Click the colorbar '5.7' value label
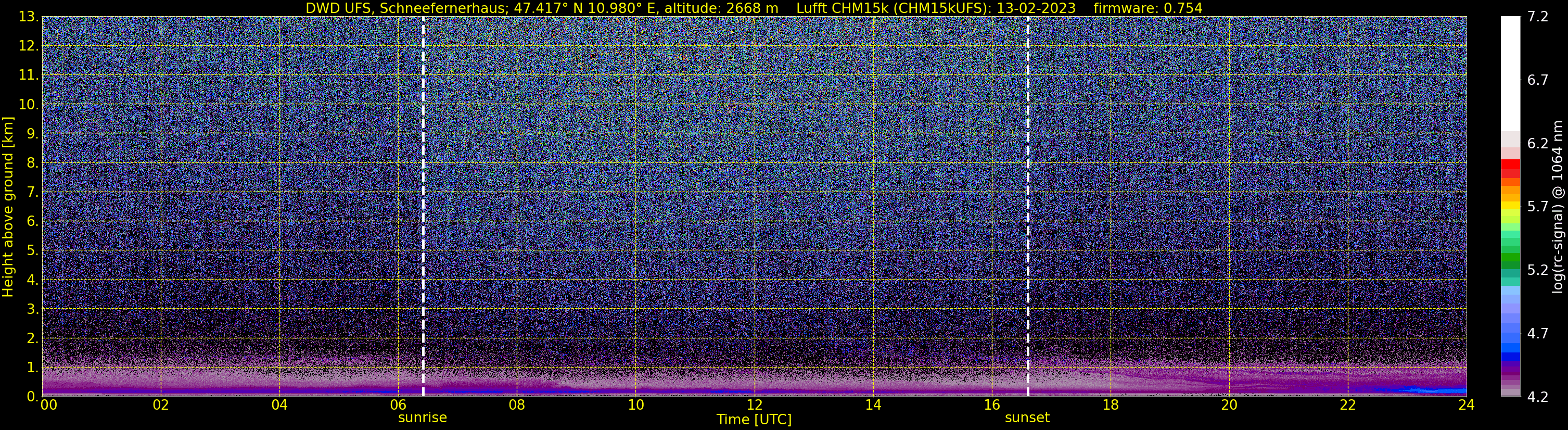1568x430 pixels. [1538, 207]
